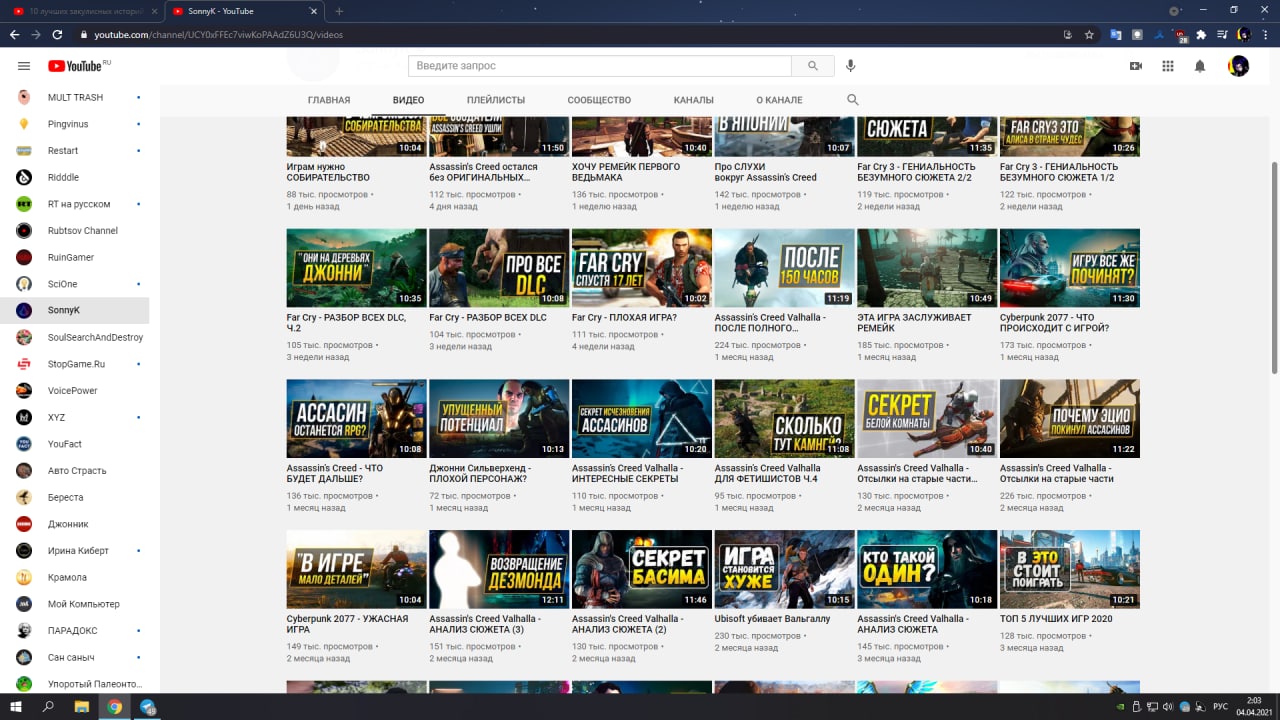
Task: Open the create video camera icon
Action: point(1136,66)
